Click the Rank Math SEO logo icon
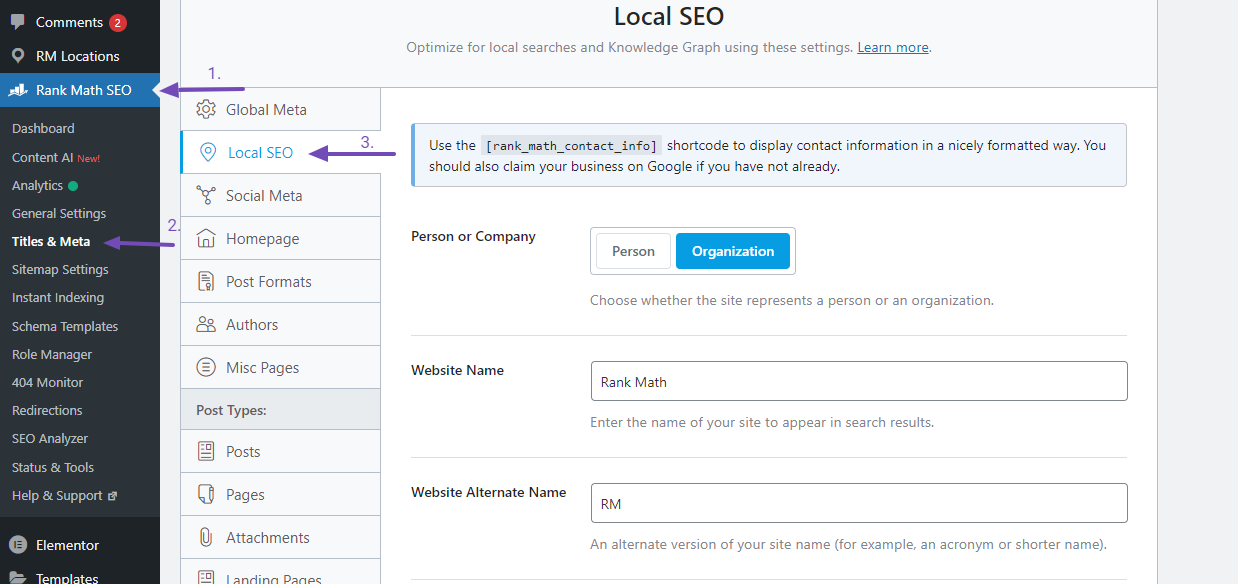 click(x=18, y=90)
